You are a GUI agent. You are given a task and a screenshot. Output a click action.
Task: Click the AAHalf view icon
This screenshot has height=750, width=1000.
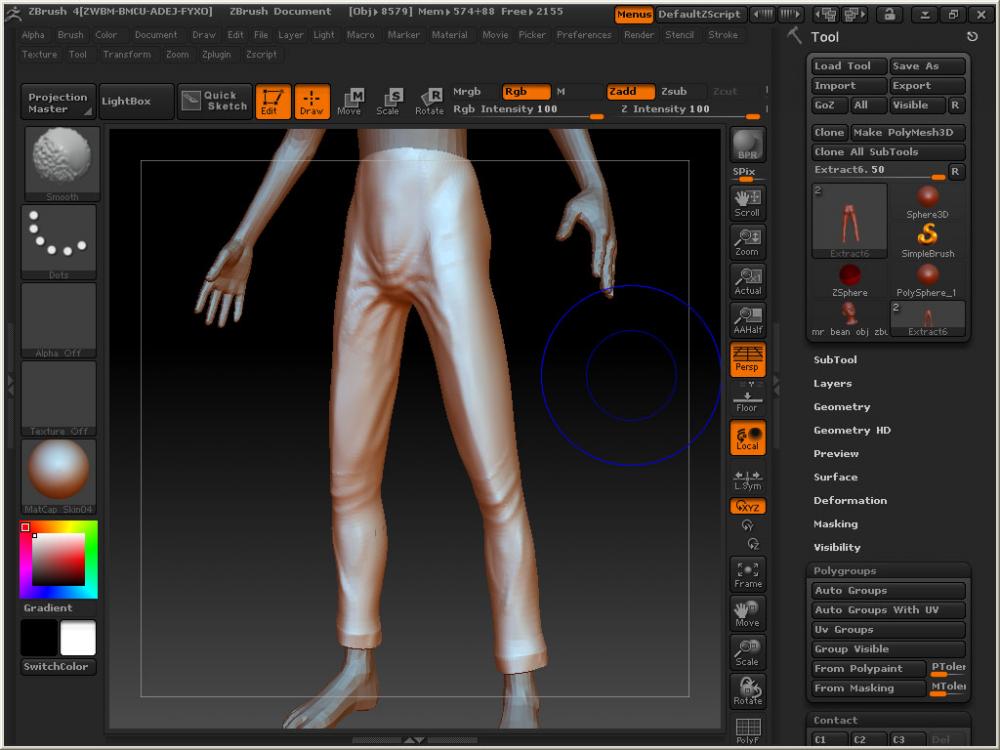747,319
